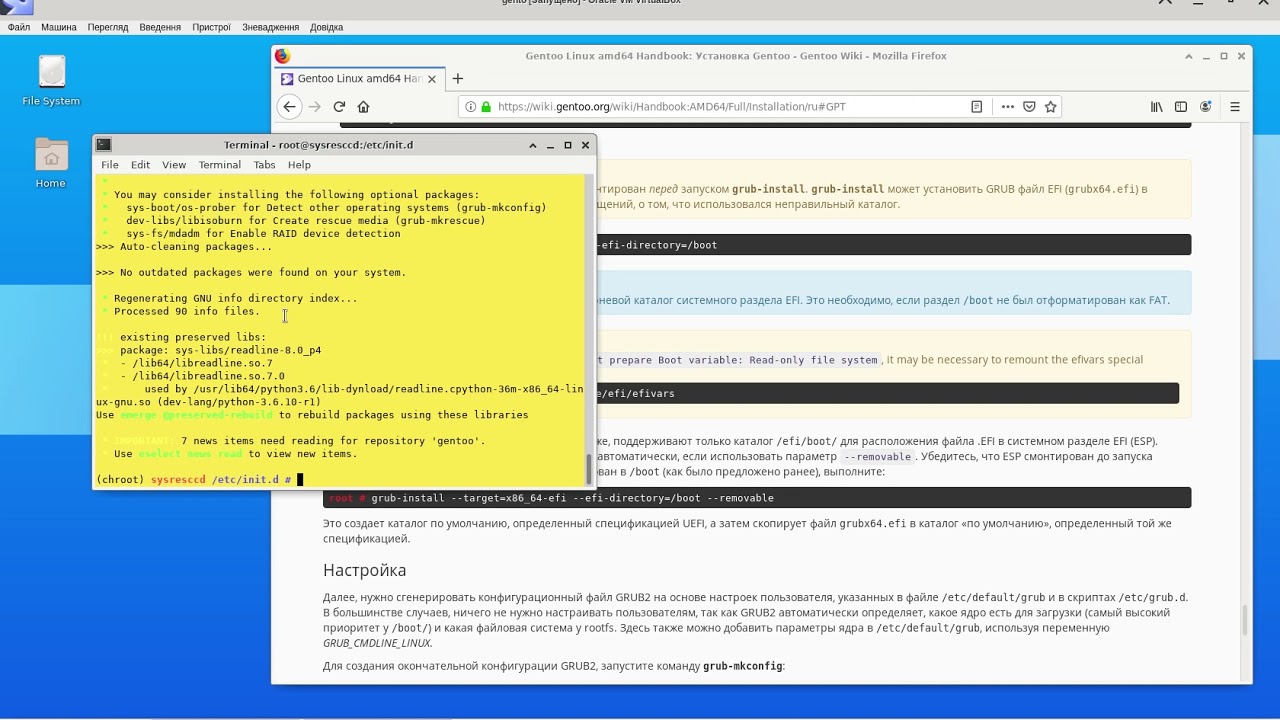Image resolution: width=1280 pixels, height=720 pixels.
Task: Open View menu in Terminal
Action: pos(174,165)
